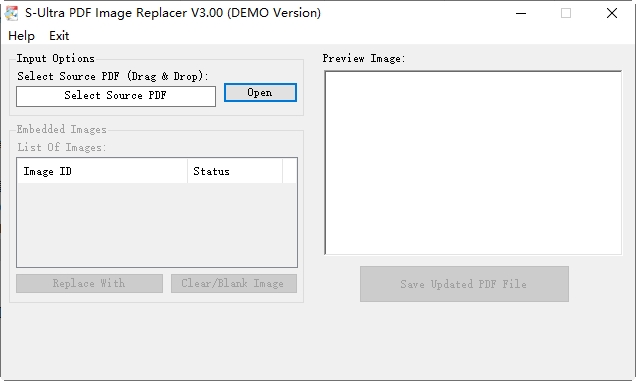This screenshot has height=381, width=636.
Task: Click the disabled maximize button
Action: pos(566,13)
